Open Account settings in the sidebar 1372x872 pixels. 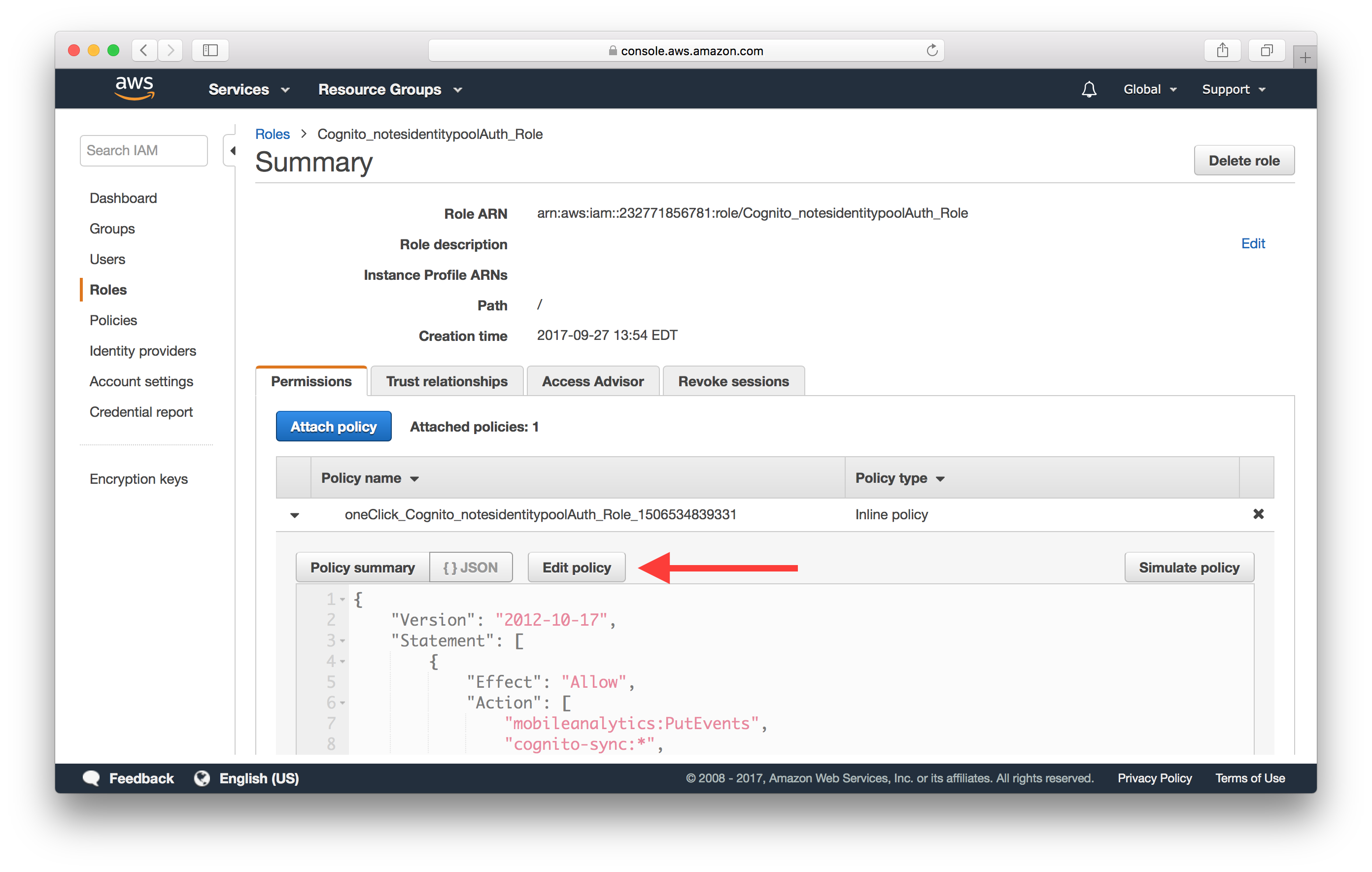141,381
